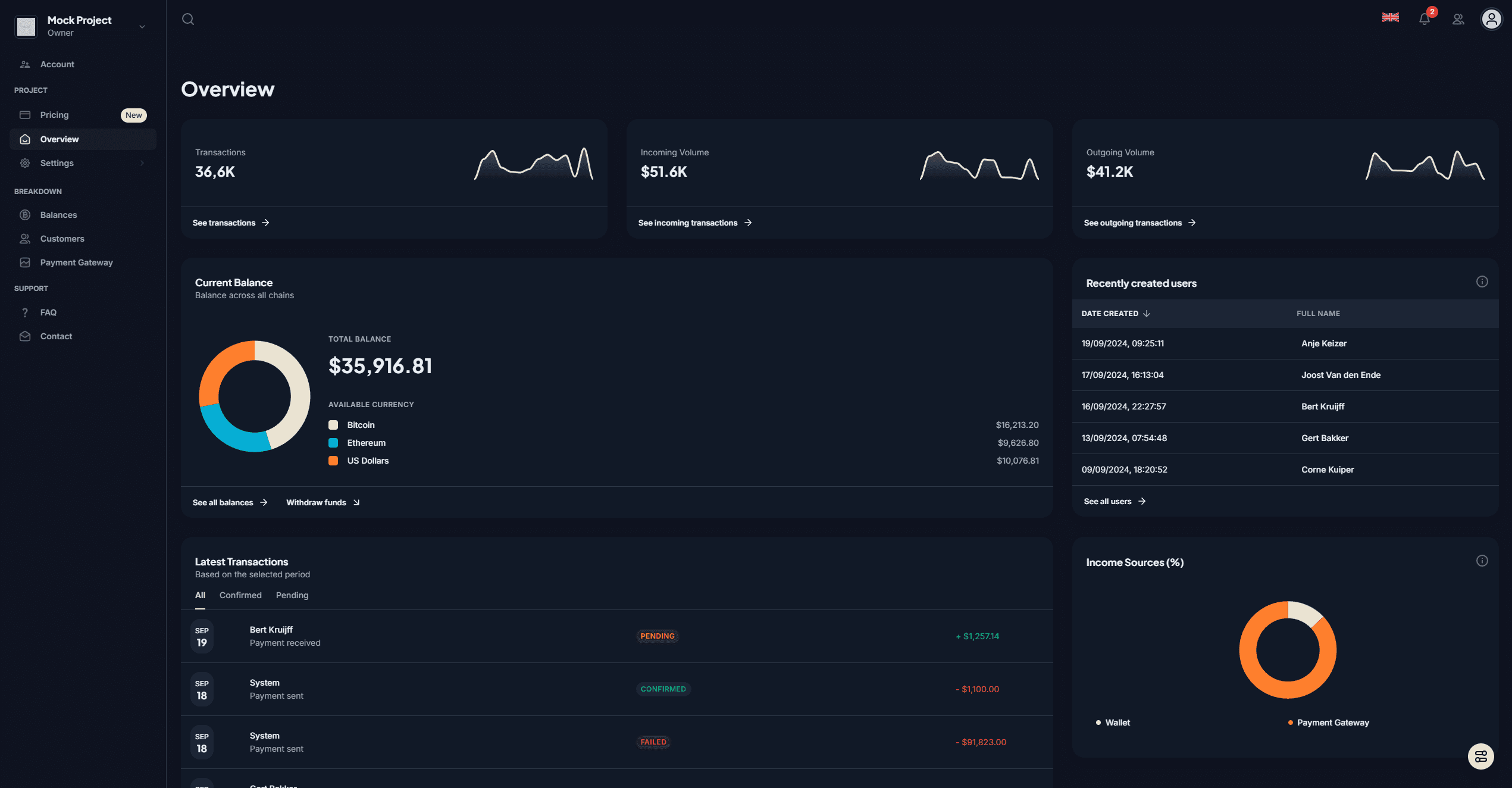
Task: Click the New badge next to Pricing
Action: pos(134,115)
